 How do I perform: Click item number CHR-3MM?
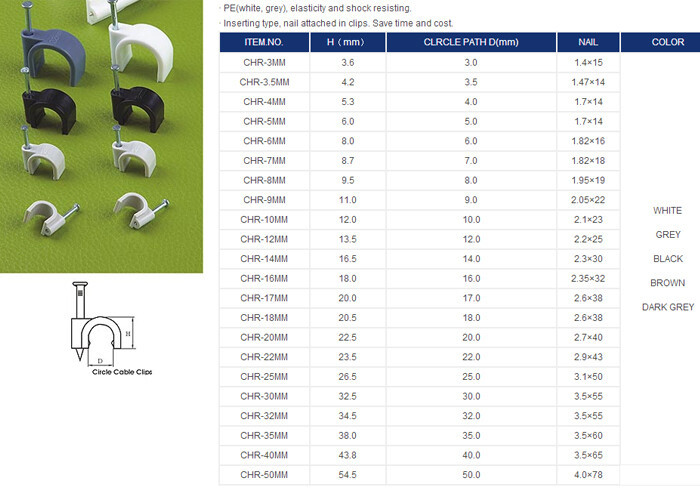click(x=264, y=62)
